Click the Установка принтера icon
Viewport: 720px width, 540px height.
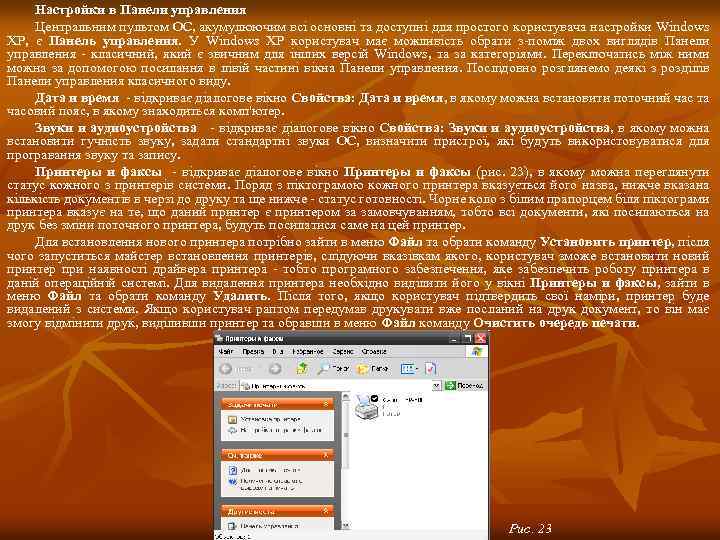(232, 419)
